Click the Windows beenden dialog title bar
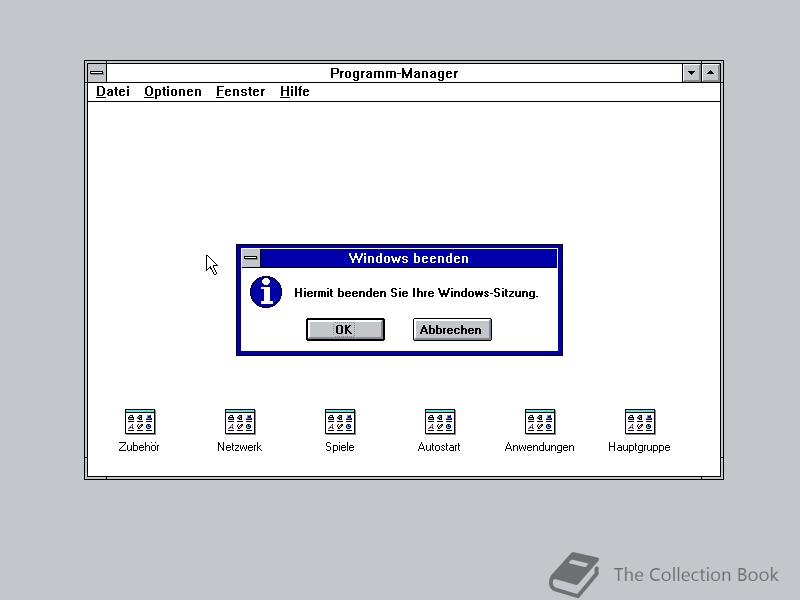Viewport: 800px width, 600px height. coord(409,258)
